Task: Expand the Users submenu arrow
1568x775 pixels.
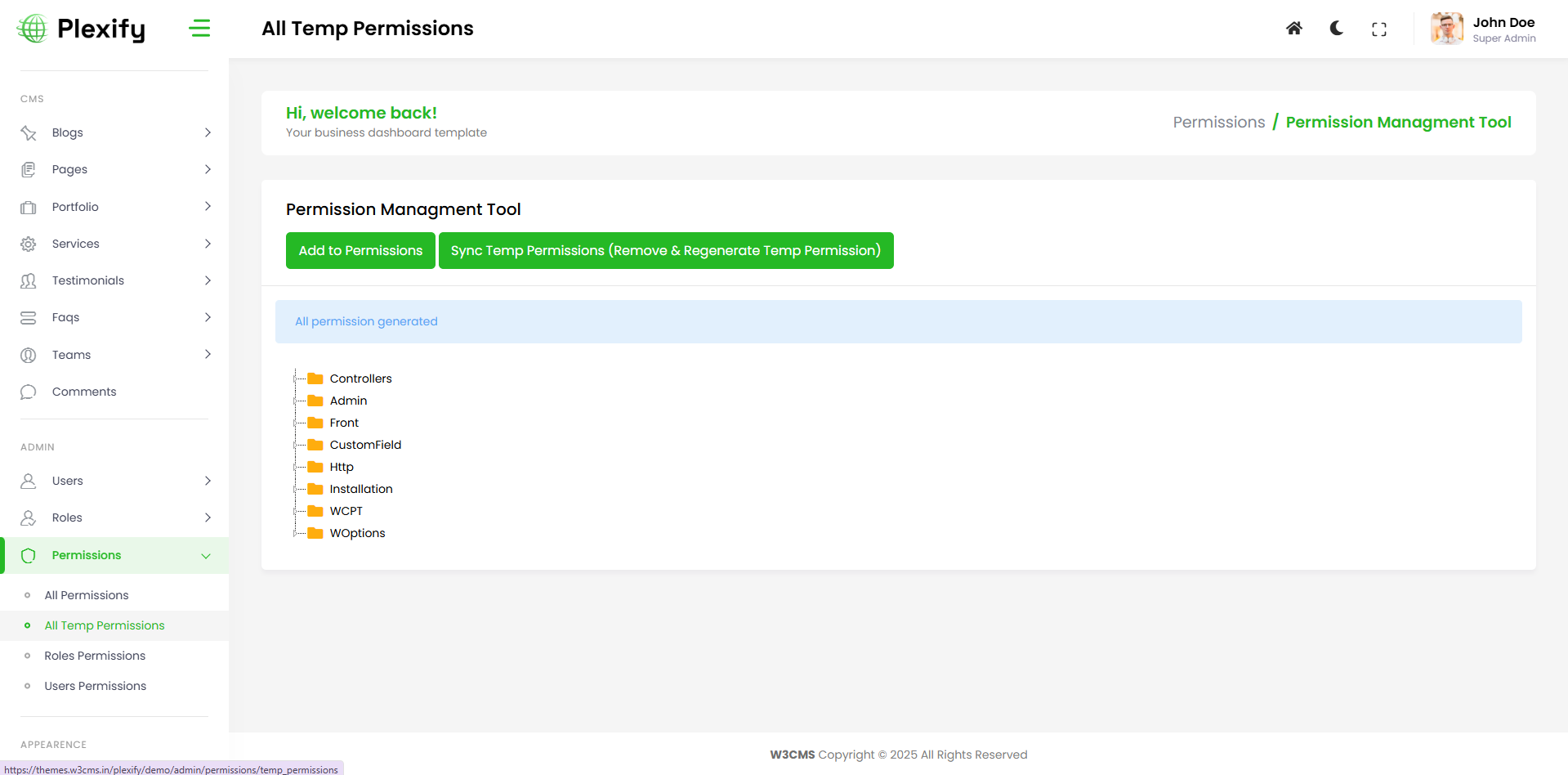Action: pos(208,481)
